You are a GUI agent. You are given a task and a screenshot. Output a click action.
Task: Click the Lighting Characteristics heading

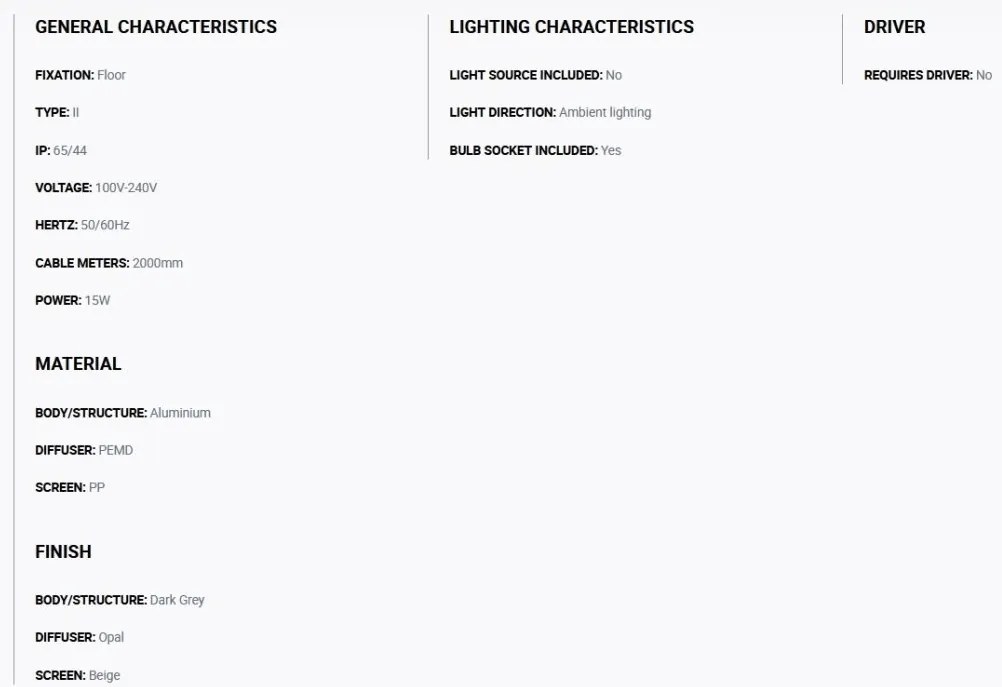pyautogui.click(x=571, y=27)
